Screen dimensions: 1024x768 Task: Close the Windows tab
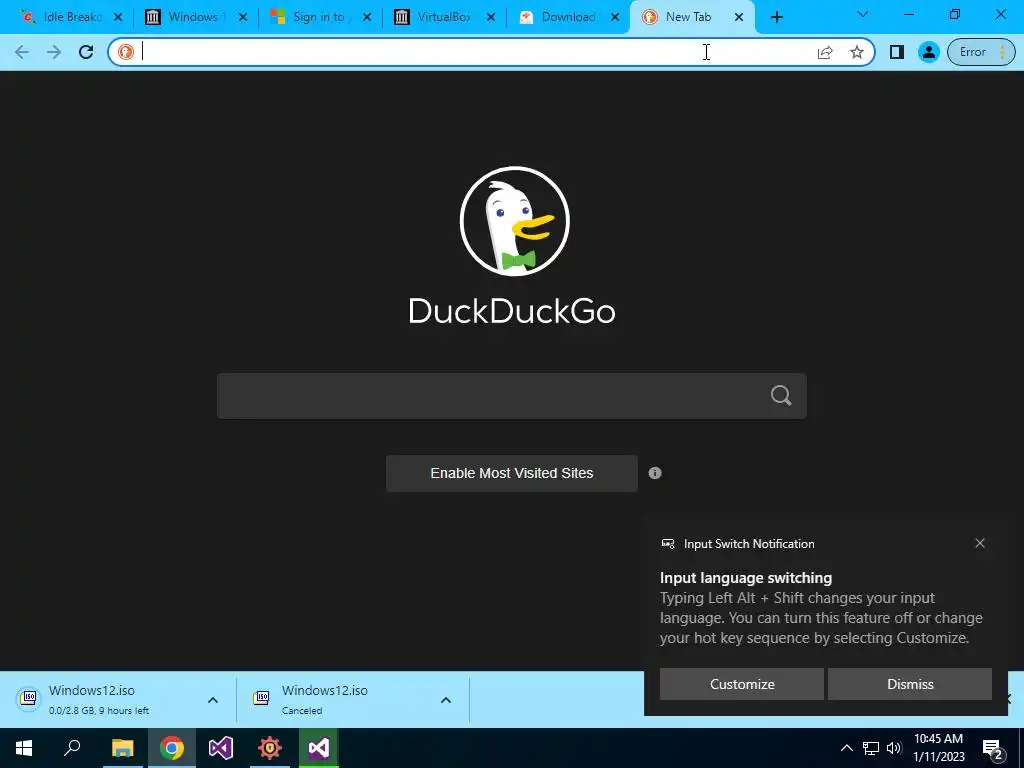pyautogui.click(x=243, y=18)
